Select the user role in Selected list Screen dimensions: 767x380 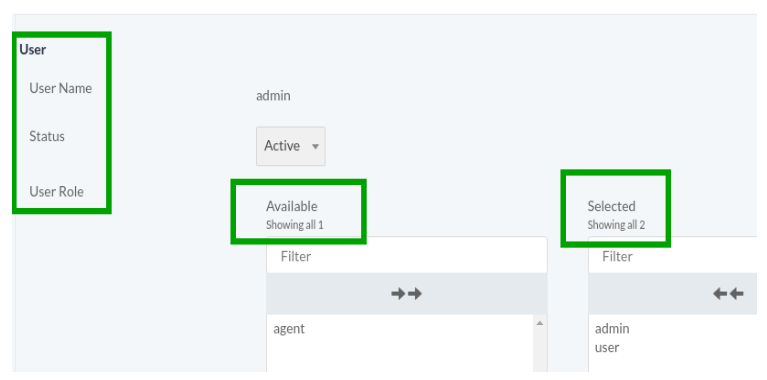[x=607, y=348]
